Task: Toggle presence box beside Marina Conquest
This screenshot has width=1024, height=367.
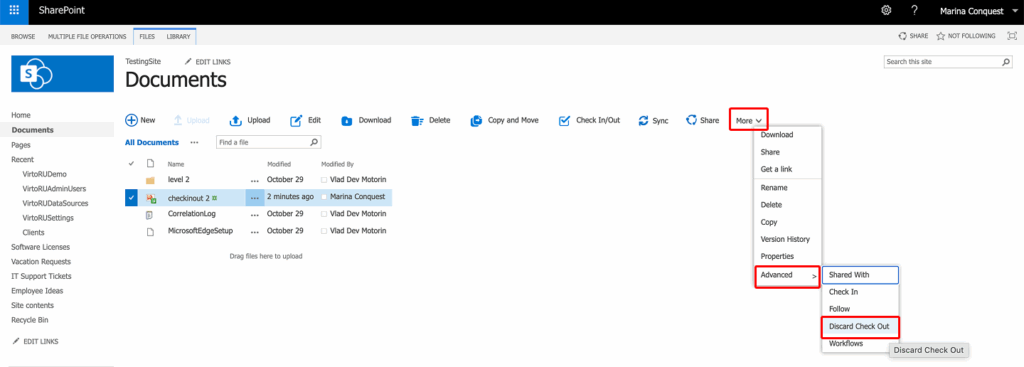Action: coord(325,197)
